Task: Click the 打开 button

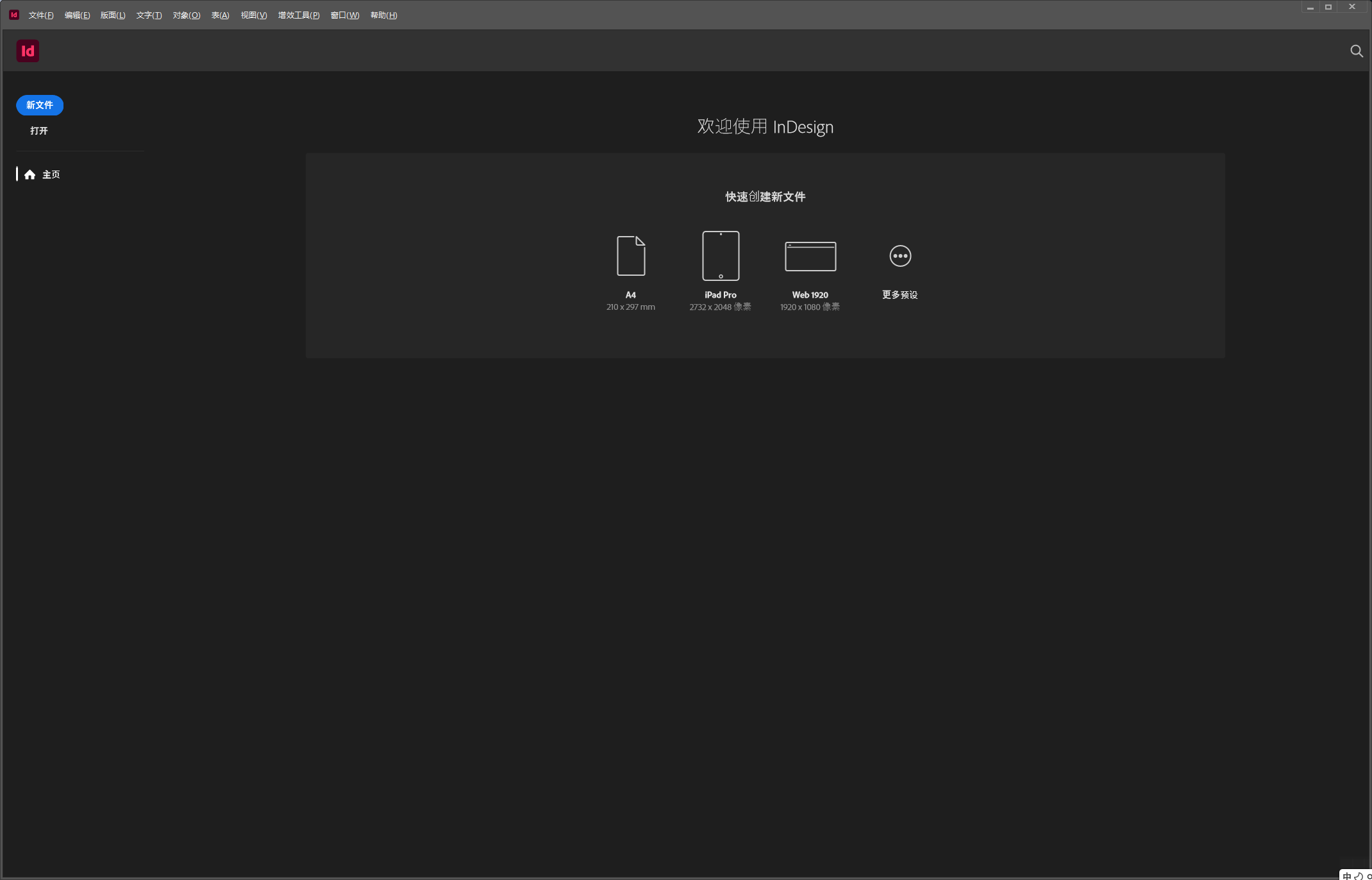Action: [39, 131]
